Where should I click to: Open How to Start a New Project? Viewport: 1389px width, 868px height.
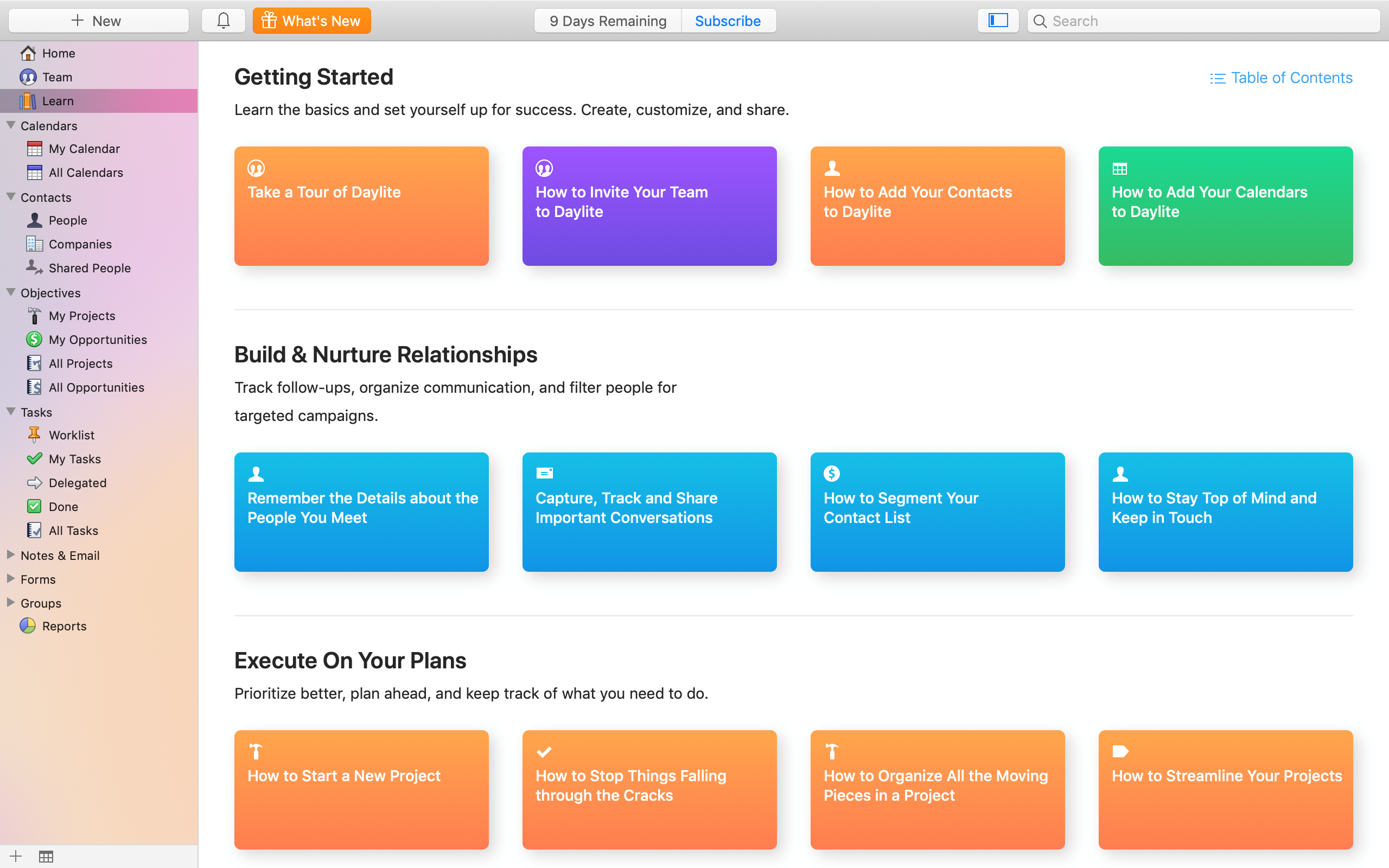(x=361, y=790)
